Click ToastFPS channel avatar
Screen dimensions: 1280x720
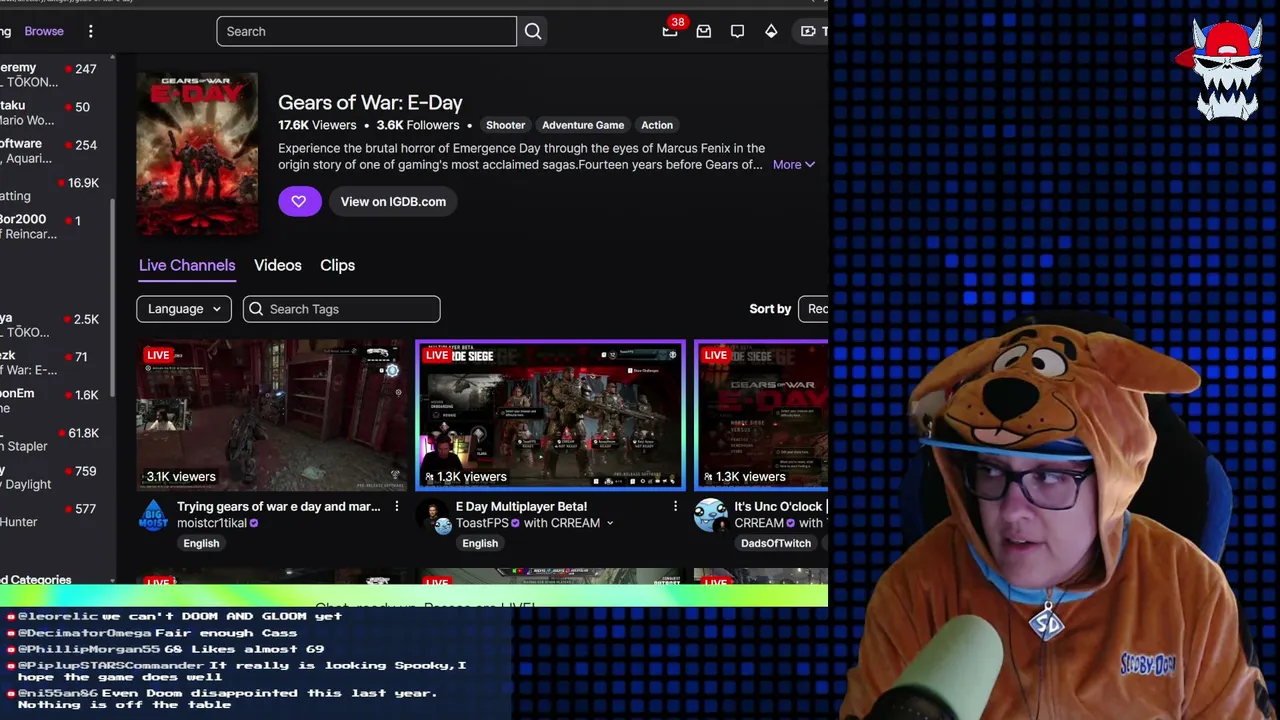[434, 516]
